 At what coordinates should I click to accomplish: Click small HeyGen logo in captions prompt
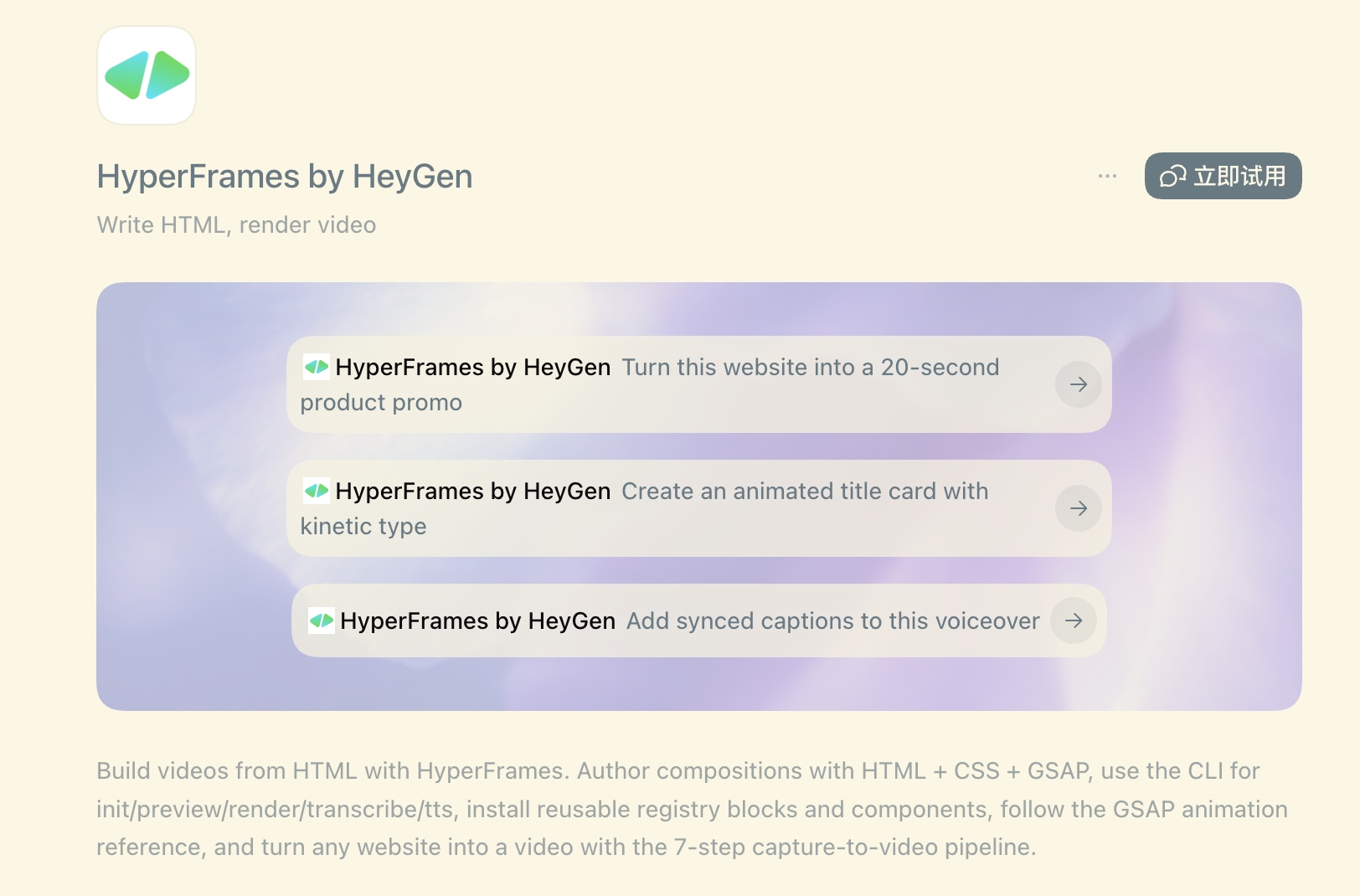pos(321,621)
